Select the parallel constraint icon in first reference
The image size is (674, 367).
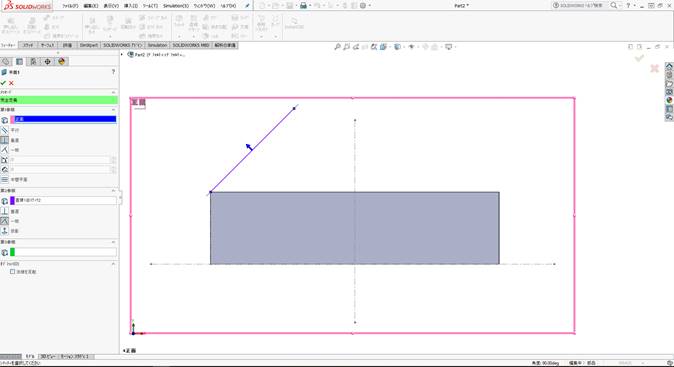[4, 130]
